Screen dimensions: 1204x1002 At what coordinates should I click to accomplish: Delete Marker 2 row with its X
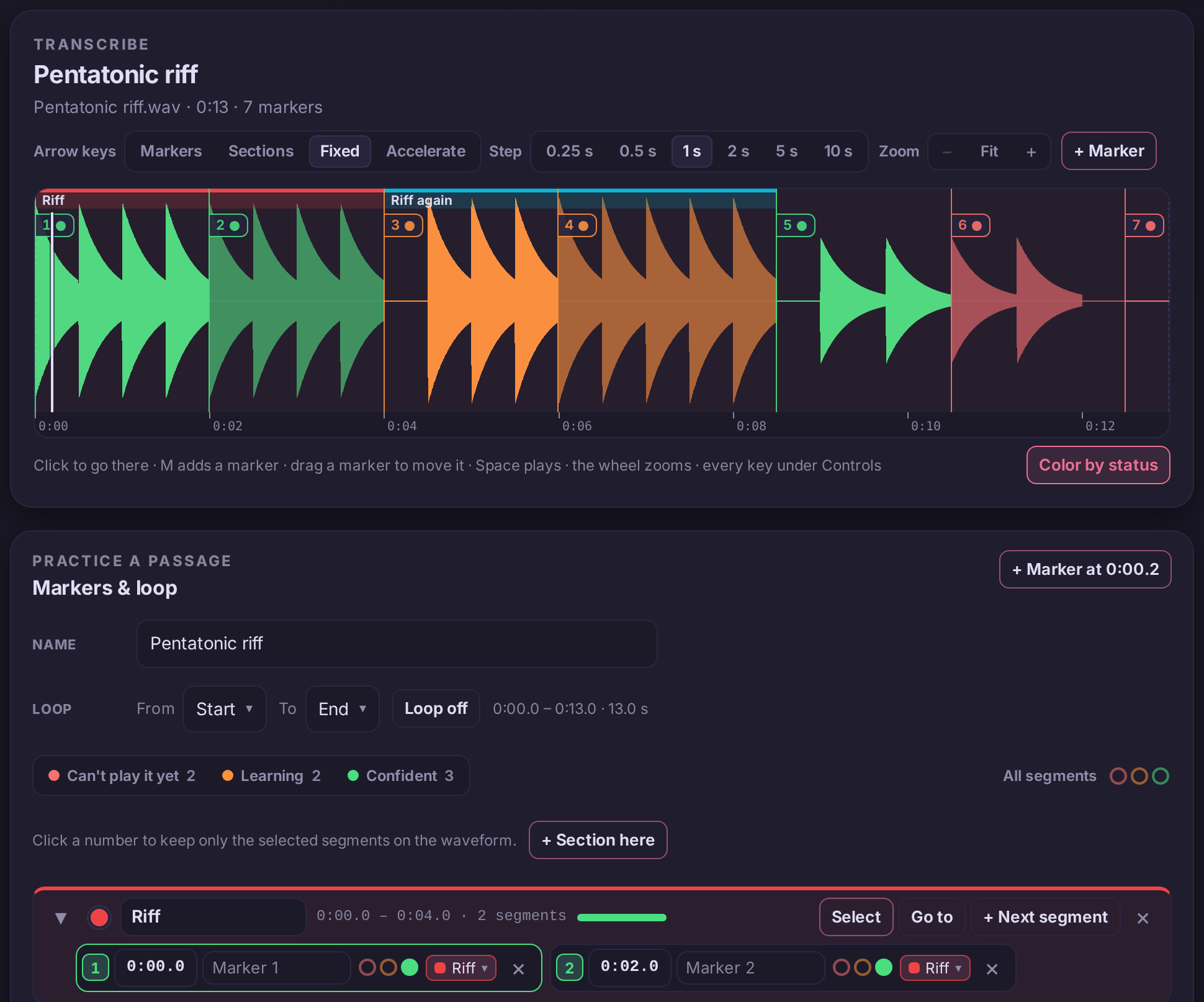(x=992, y=968)
